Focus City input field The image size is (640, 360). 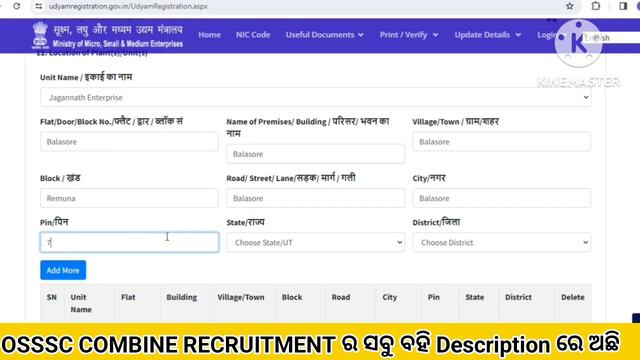click(502, 198)
